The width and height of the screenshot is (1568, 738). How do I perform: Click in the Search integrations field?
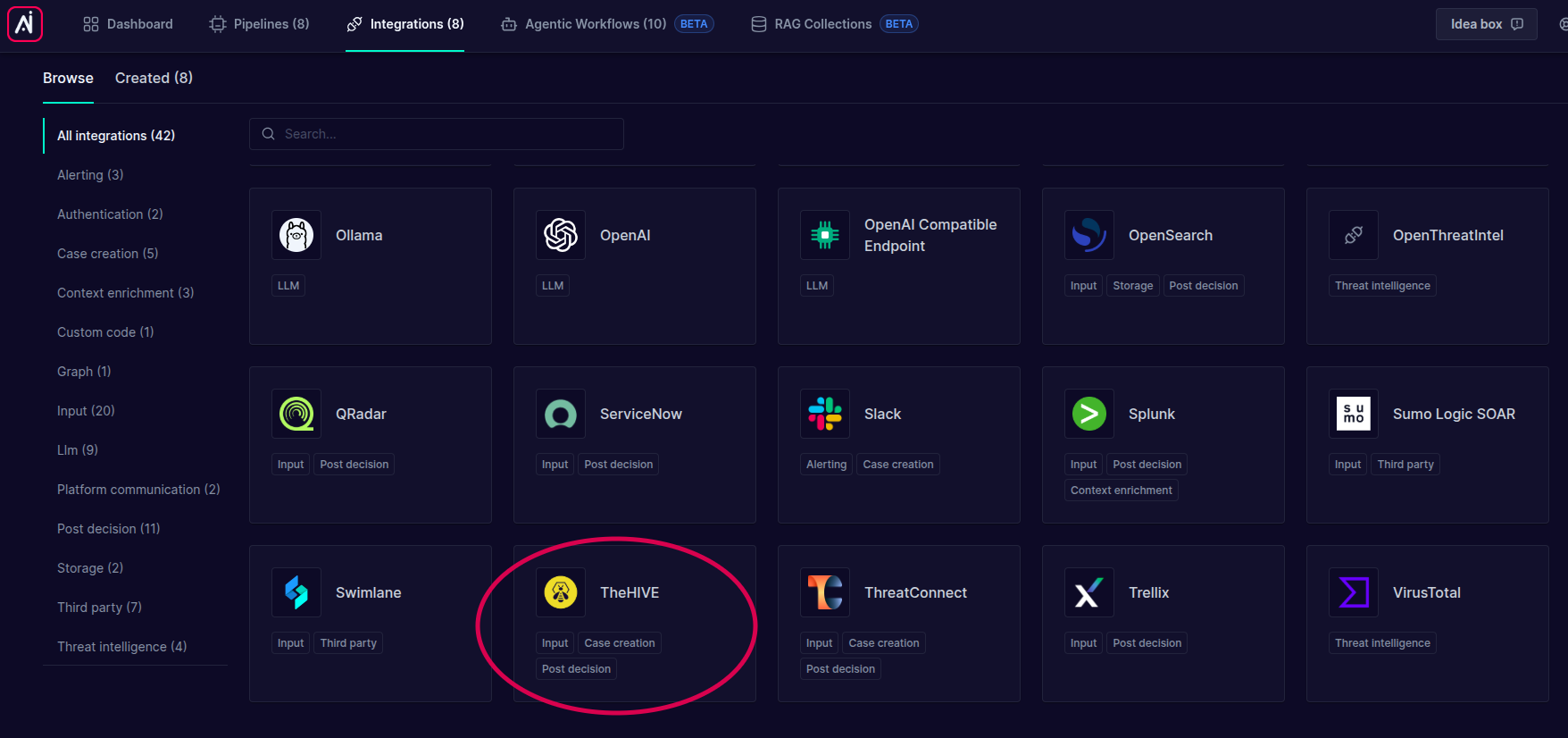tap(437, 134)
